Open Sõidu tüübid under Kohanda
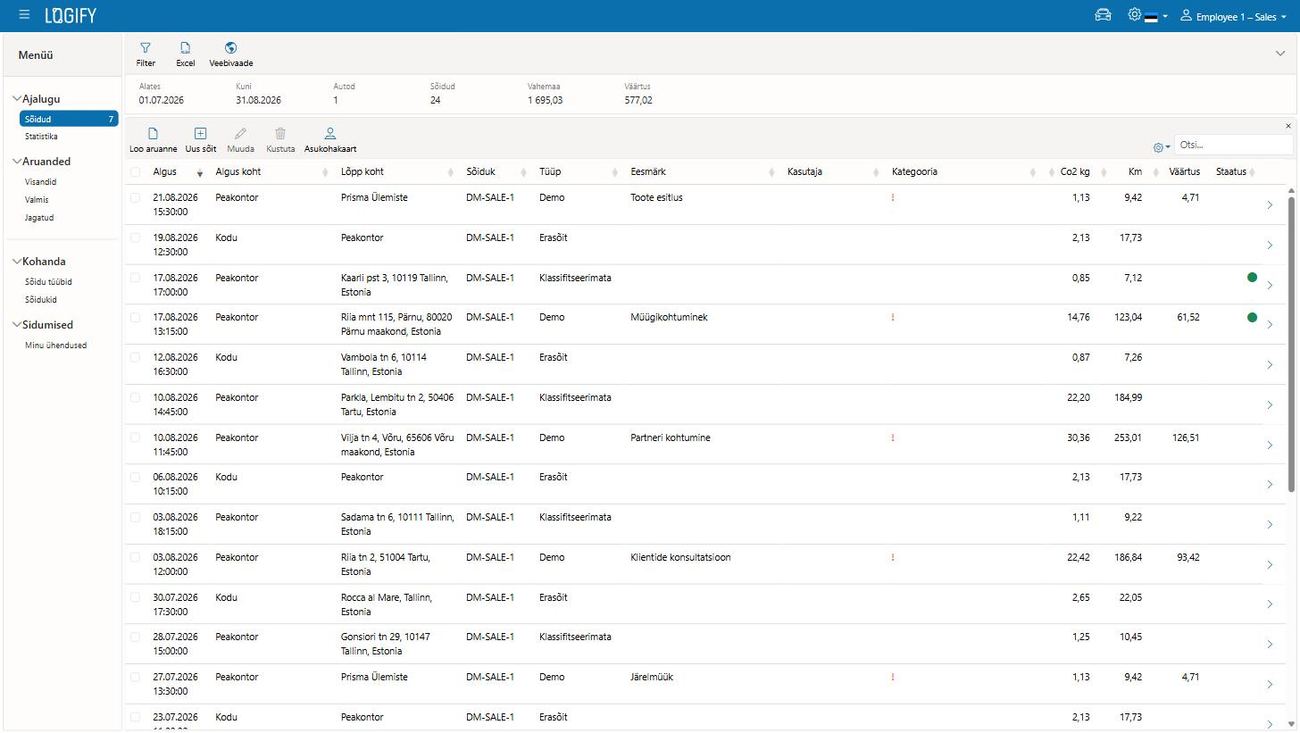 click(x=48, y=282)
